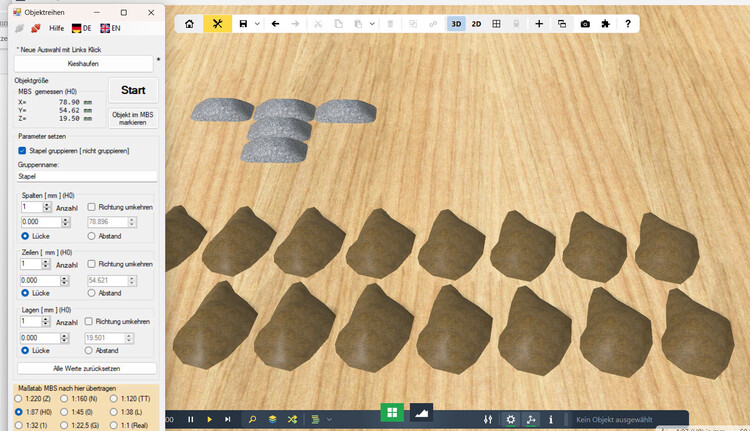The width and height of the screenshot is (750, 431).
Task: Click the Gruppenname field containing Stapel
Action: tap(87, 176)
